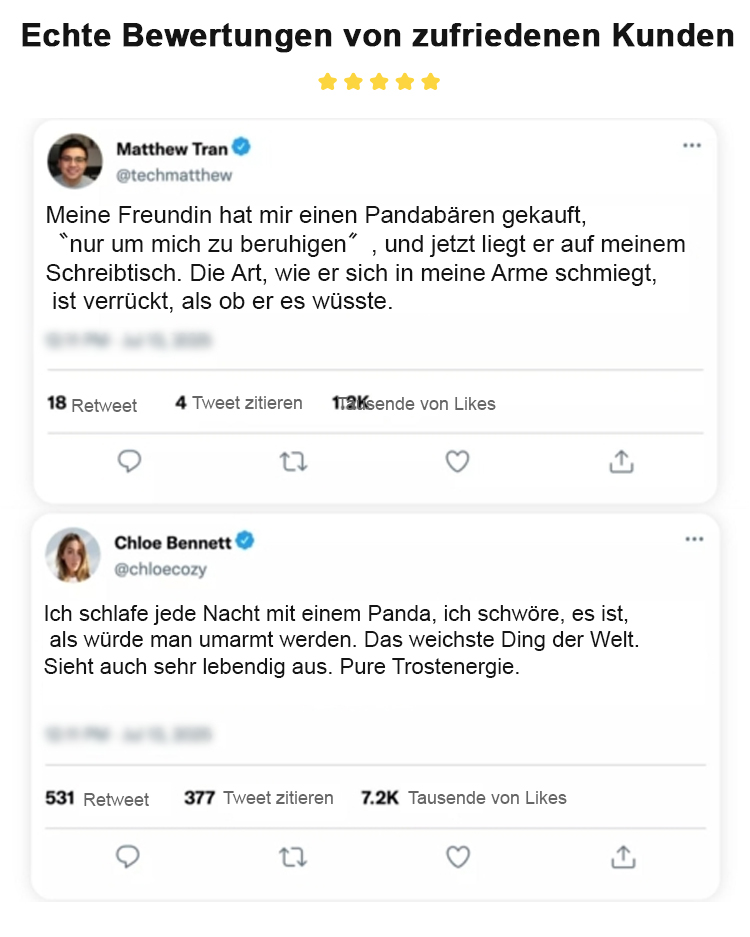This screenshot has height=937, width=750.
Task: Share Chloe Bennett's tweet
Action: tap(622, 857)
